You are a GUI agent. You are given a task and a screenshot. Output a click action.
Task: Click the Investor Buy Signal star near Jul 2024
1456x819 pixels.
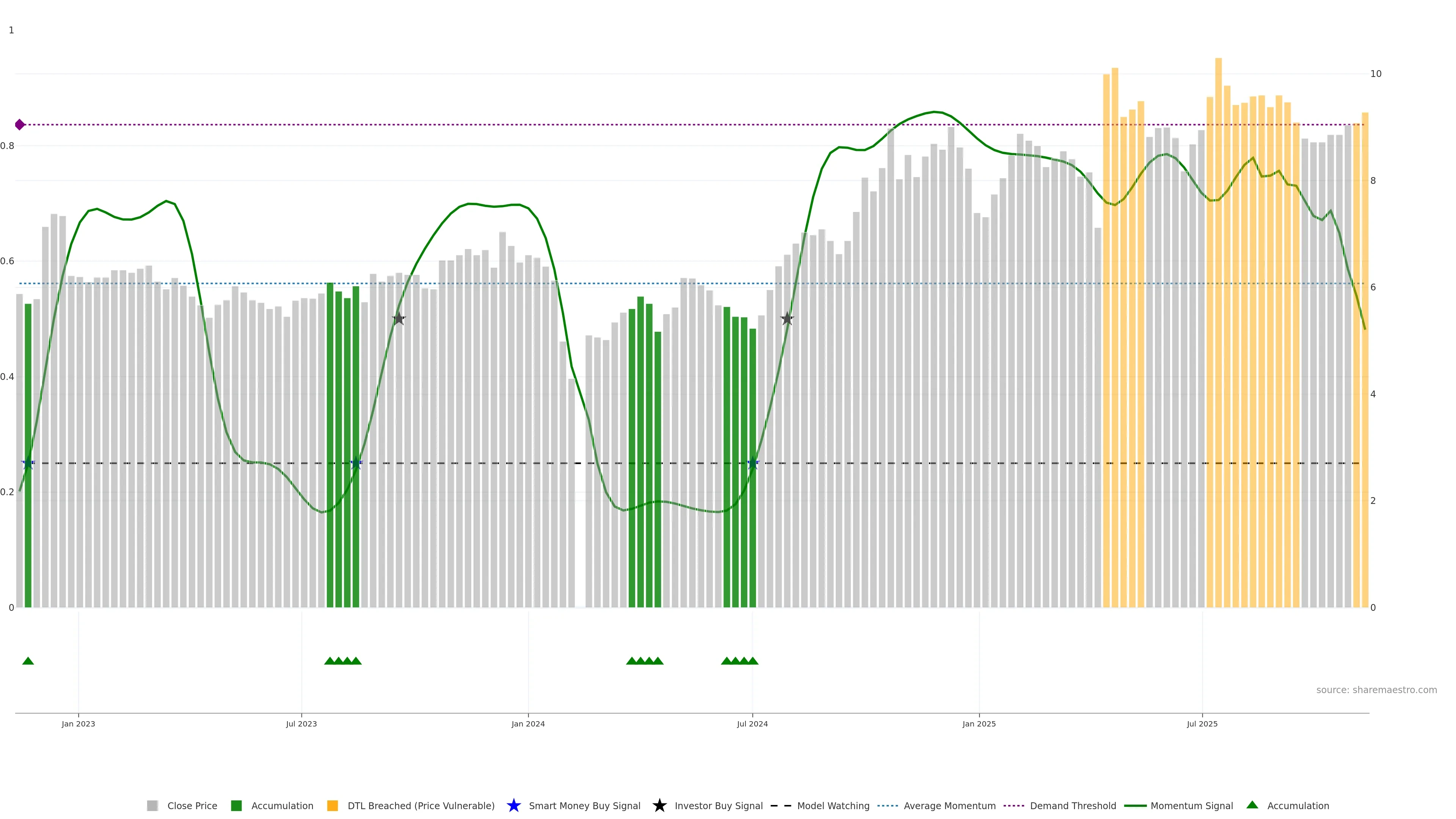787,319
